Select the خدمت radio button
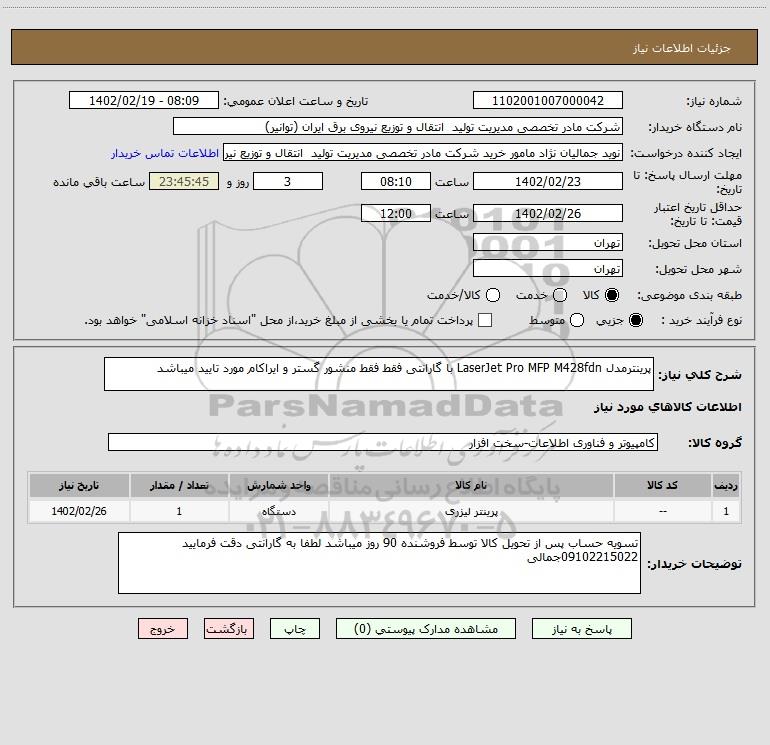This screenshot has height=745, width=770. click(x=560, y=295)
